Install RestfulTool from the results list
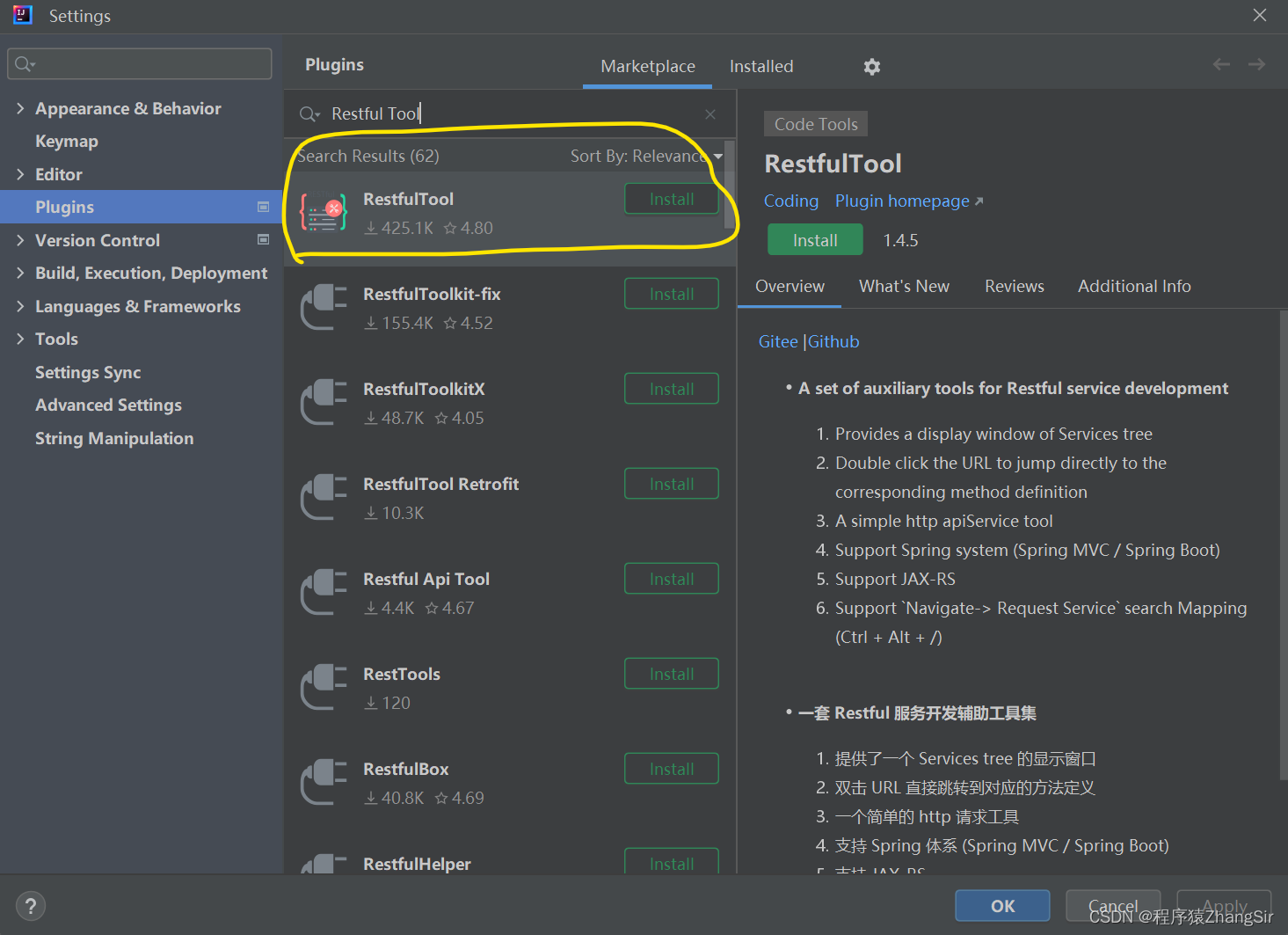1288x935 pixels. [x=672, y=199]
